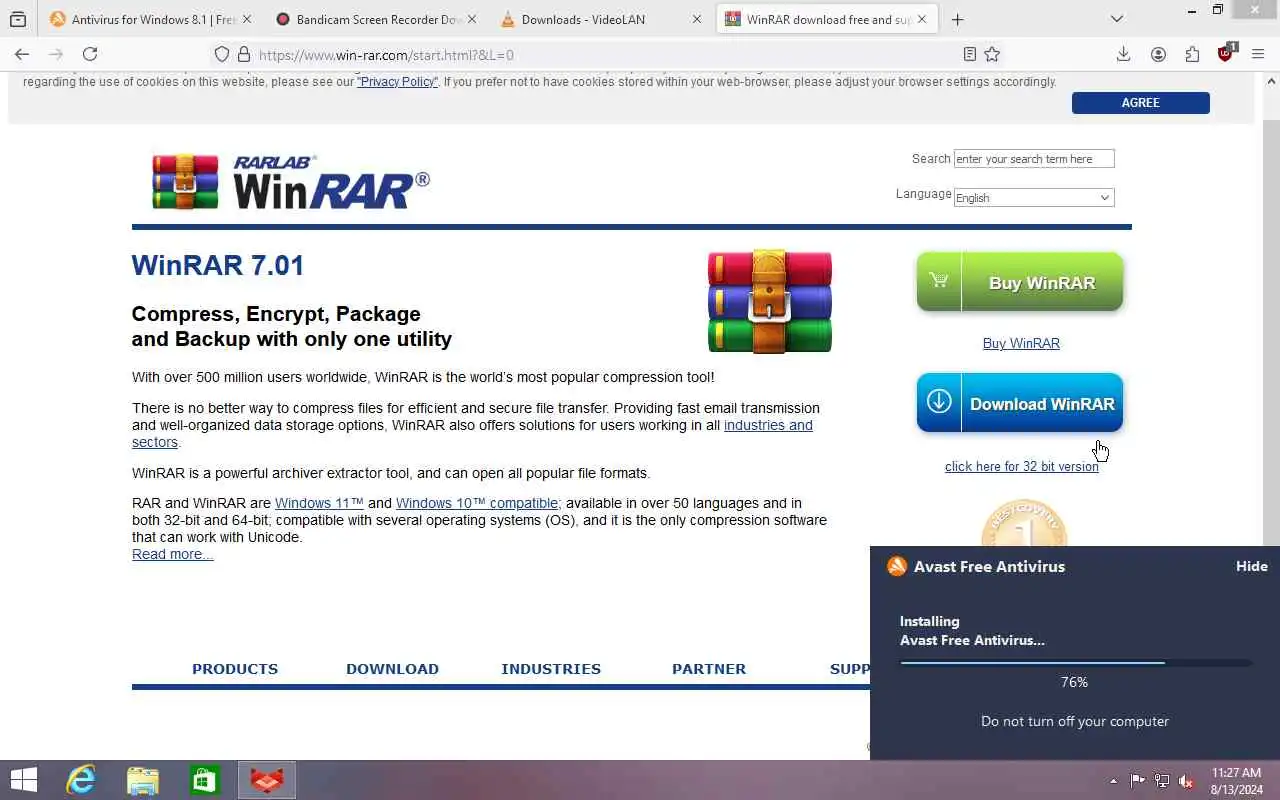Open File Explorer from the taskbar
The height and width of the screenshot is (800, 1280).
click(143, 780)
